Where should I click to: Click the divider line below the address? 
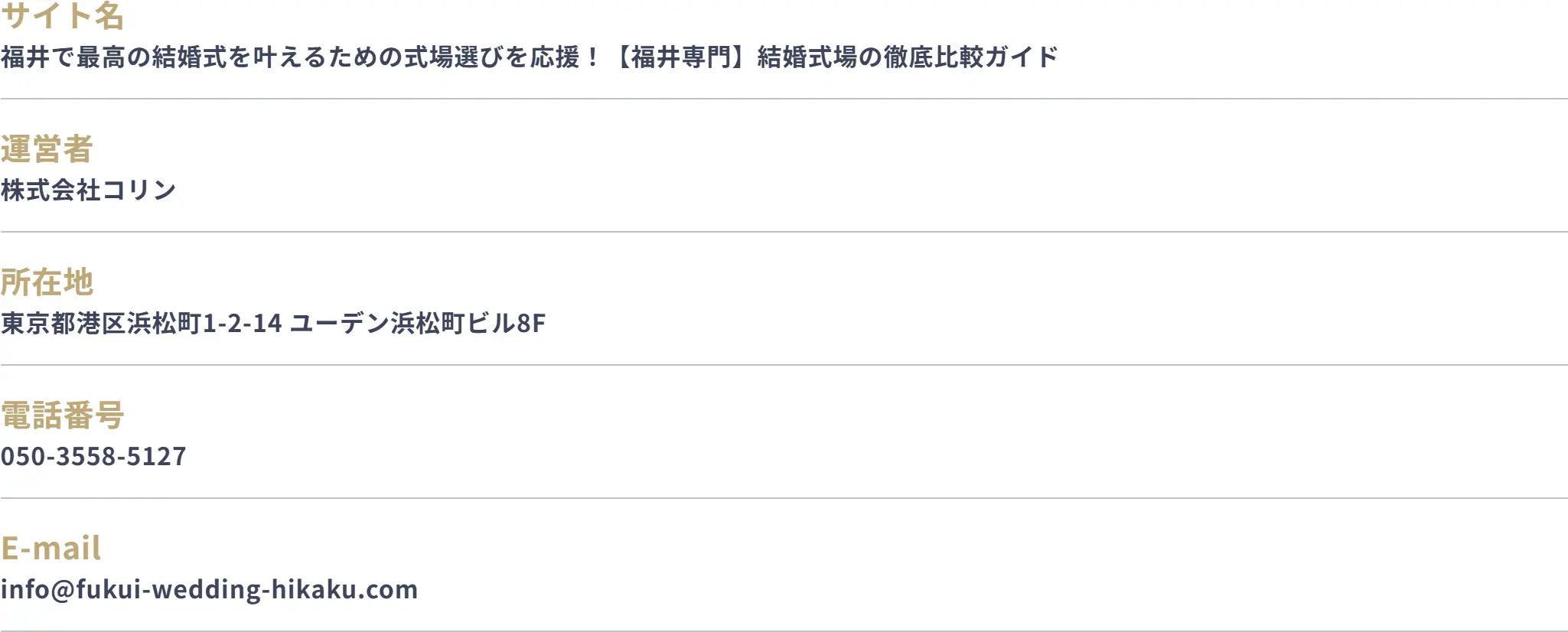(784, 365)
